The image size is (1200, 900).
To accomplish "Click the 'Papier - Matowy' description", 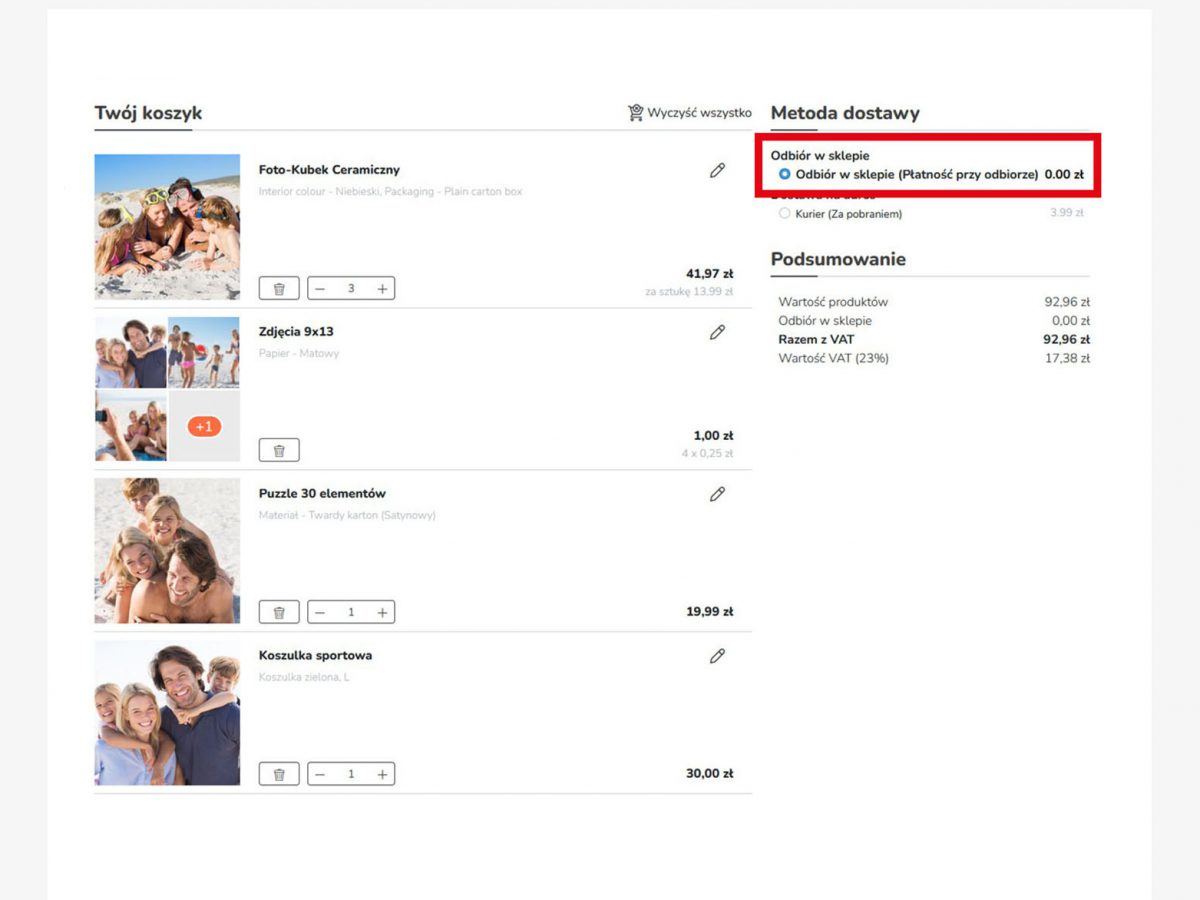I will click(299, 354).
